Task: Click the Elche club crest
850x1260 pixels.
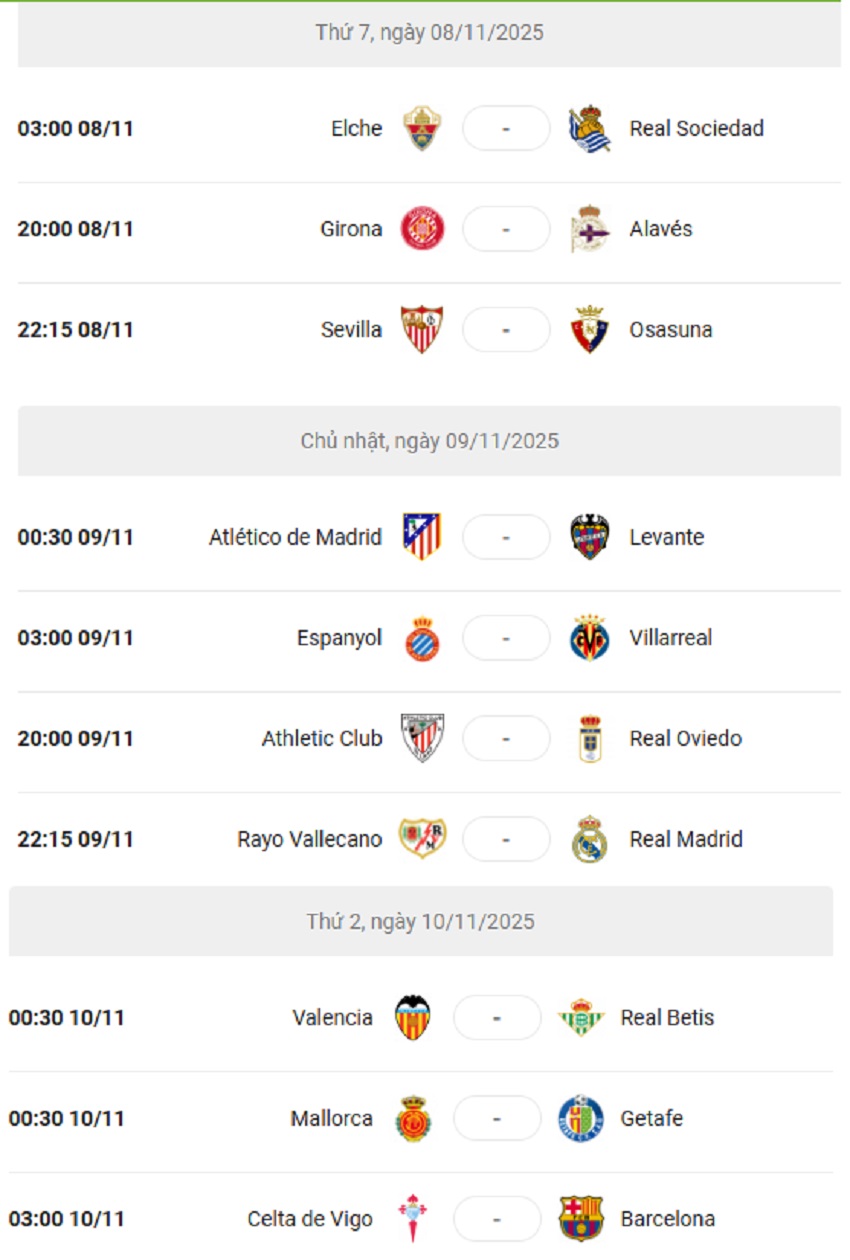Action: [422, 129]
